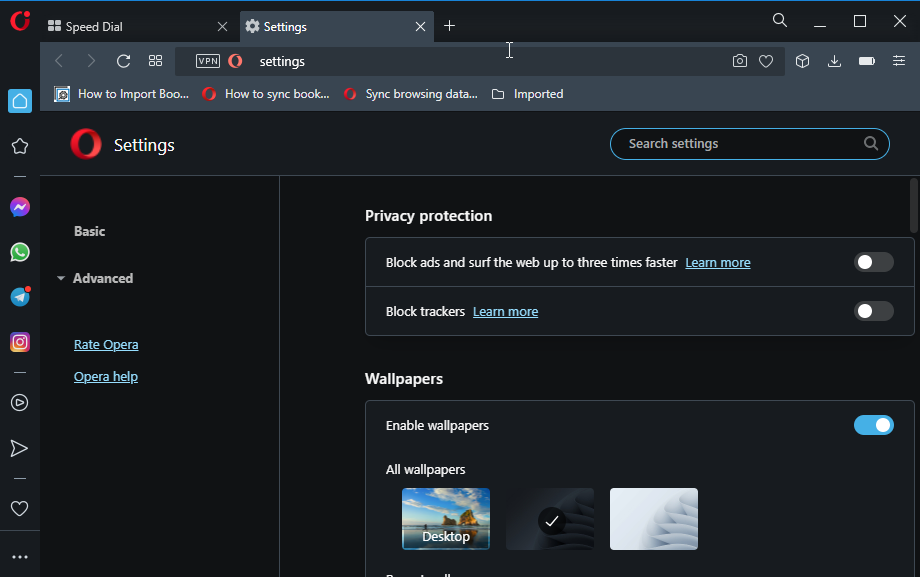Go to Home in the sidebar

(20, 101)
